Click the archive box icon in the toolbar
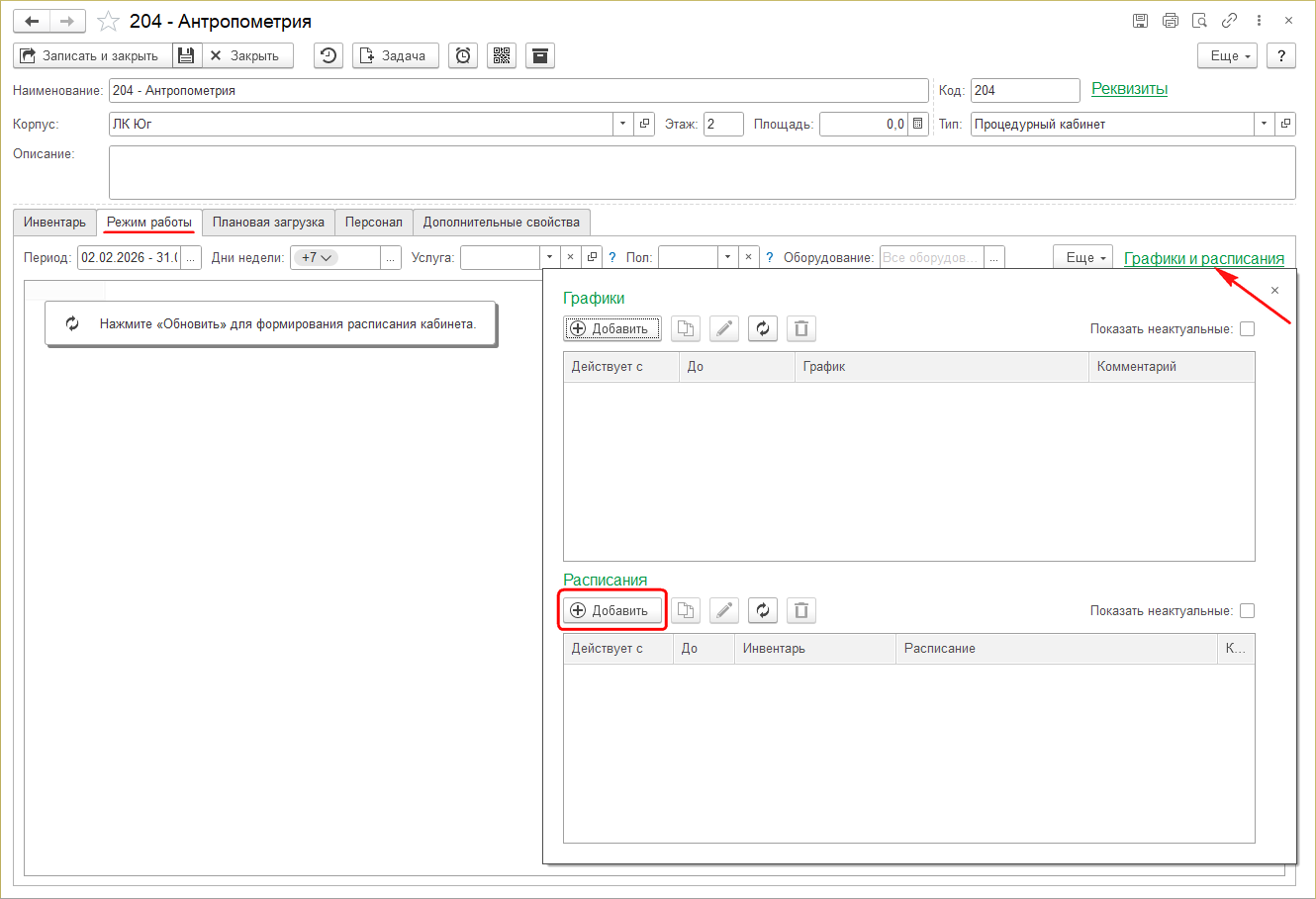This screenshot has height=899, width=1316. click(x=540, y=55)
